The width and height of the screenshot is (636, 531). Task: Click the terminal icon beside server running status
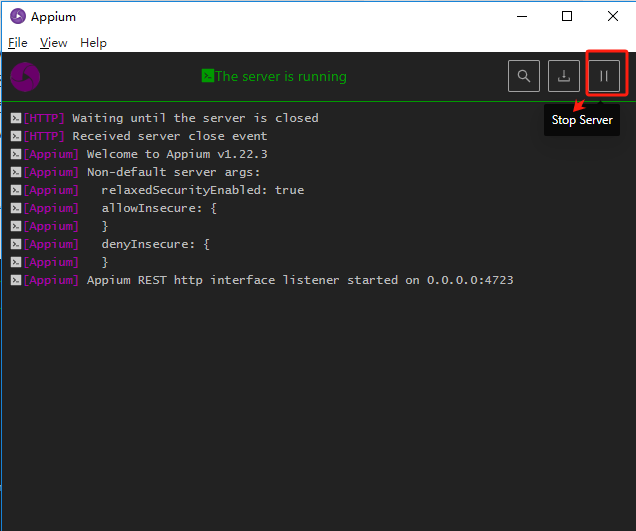(208, 75)
